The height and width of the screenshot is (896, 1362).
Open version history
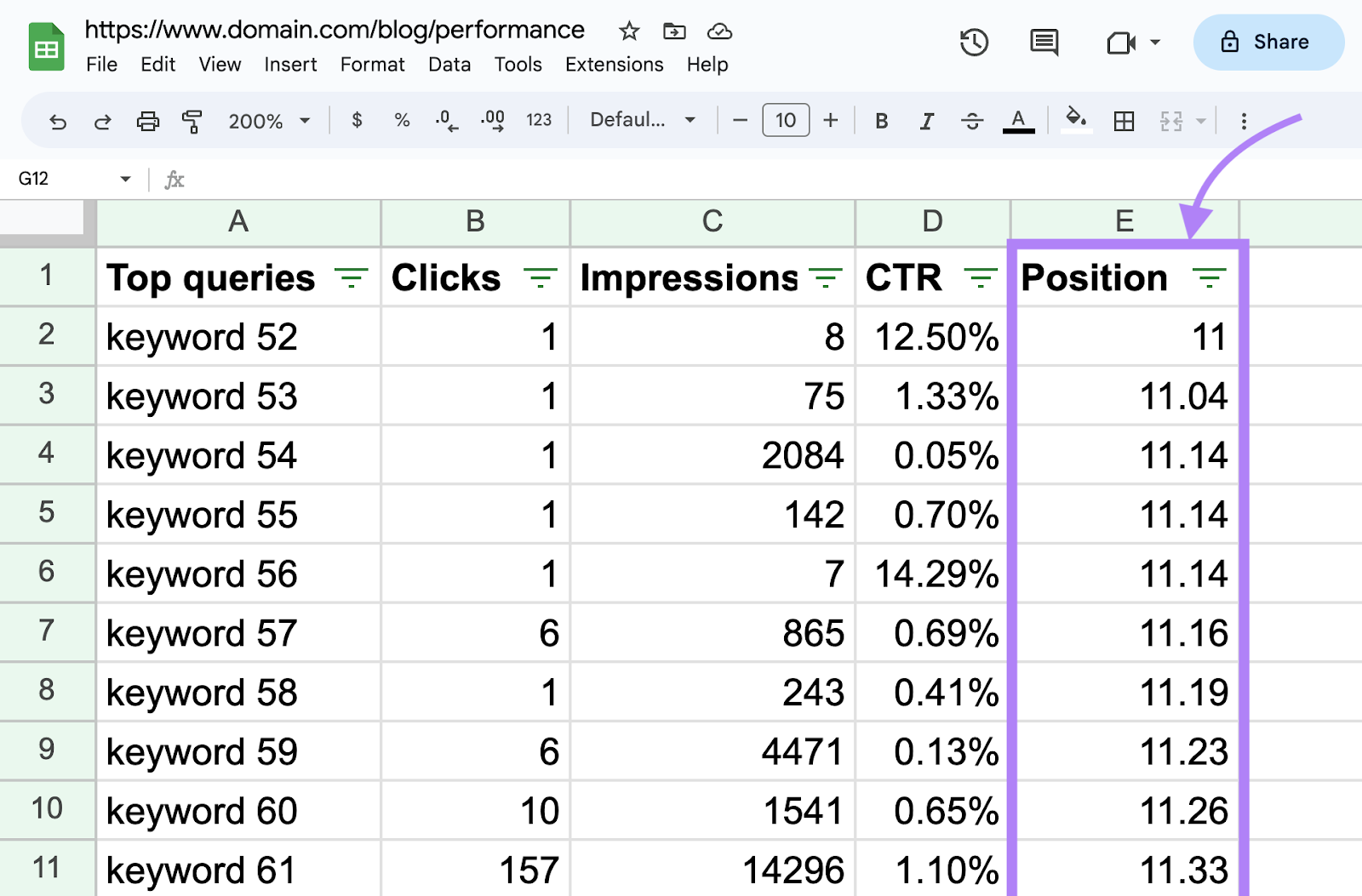(974, 42)
